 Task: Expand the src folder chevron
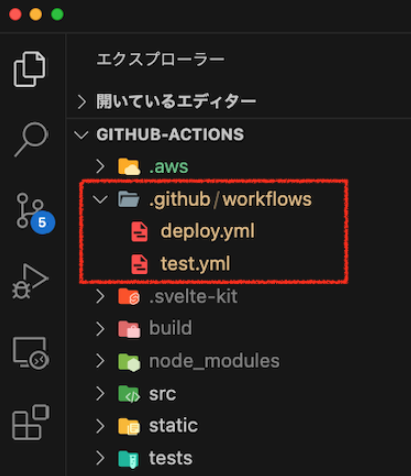click(x=100, y=394)
